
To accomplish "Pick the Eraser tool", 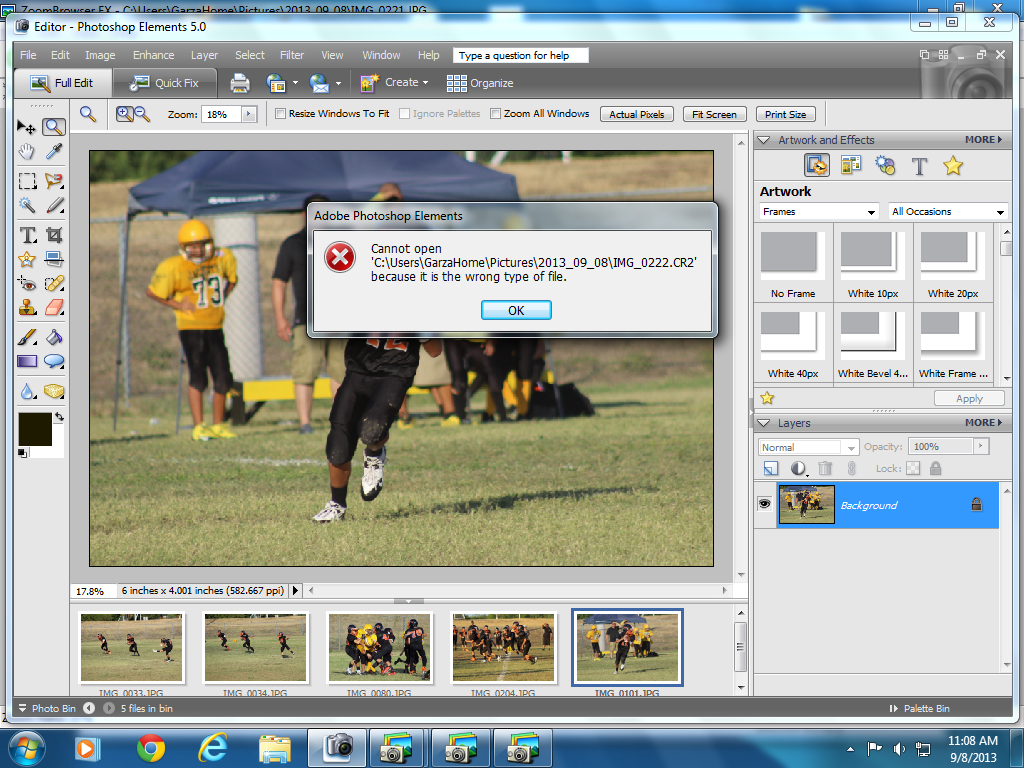I will [x=54, y=307].
